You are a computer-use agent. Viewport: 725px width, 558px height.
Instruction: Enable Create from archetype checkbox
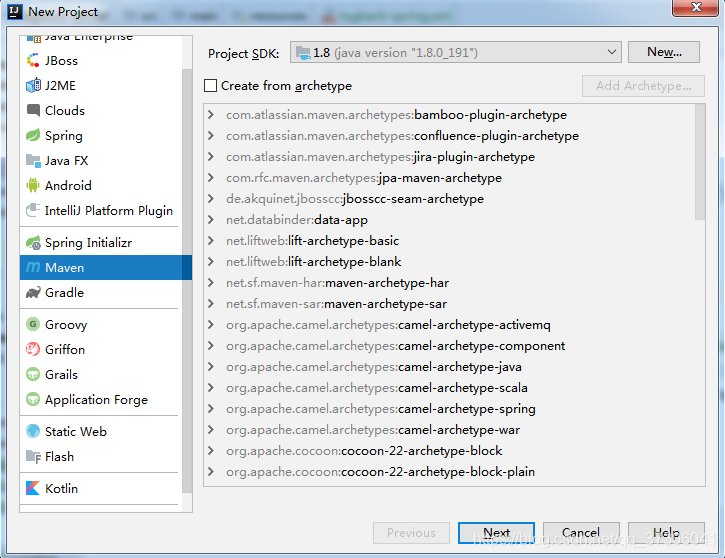pos(210,86)
